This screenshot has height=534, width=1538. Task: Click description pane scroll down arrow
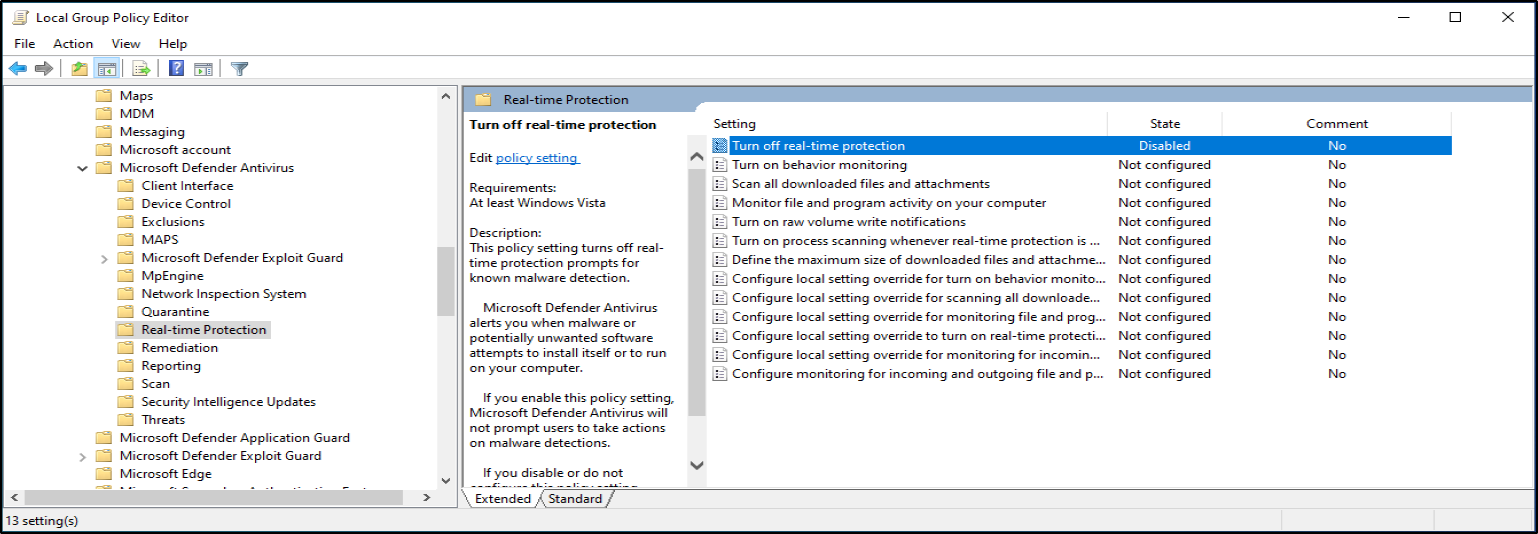(x=697, y=465)
